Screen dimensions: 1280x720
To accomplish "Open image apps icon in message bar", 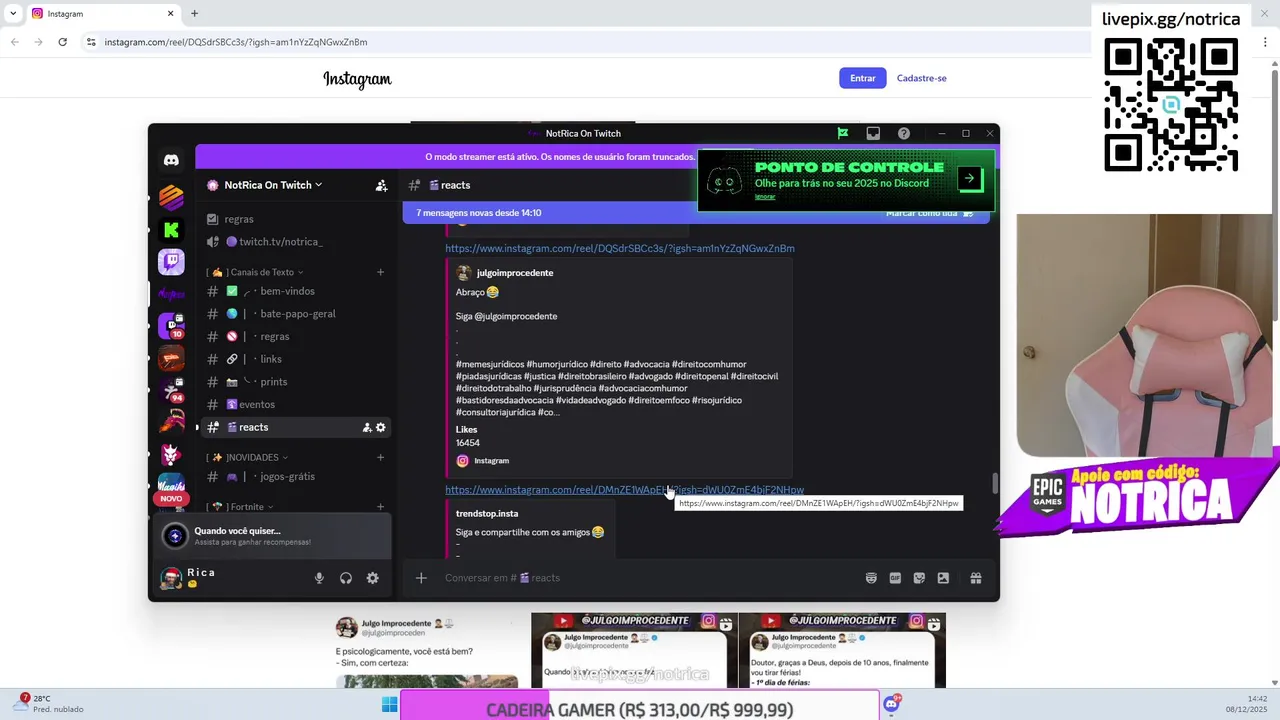I will [x=943, y=578].
